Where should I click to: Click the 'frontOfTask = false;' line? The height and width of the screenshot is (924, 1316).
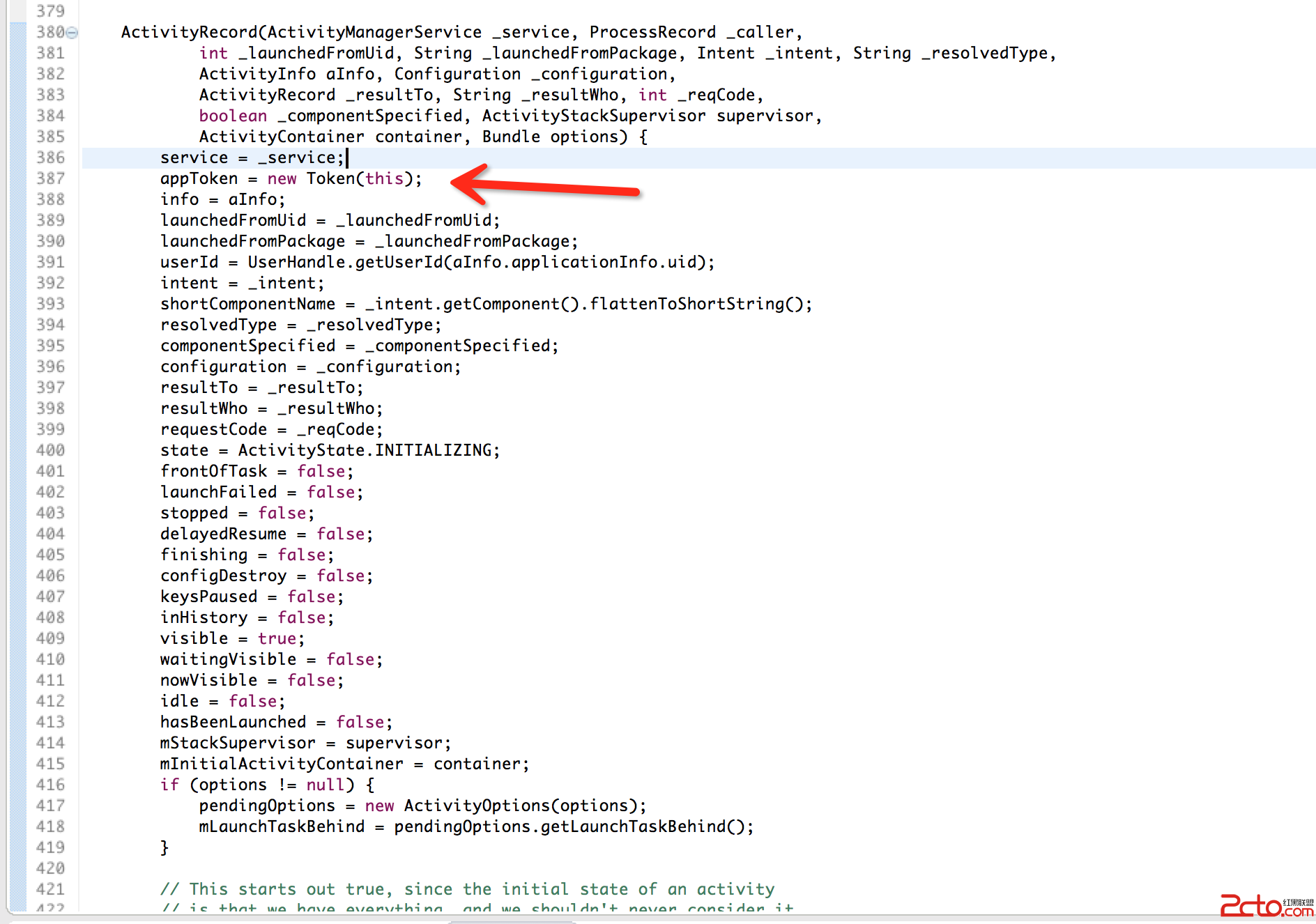click(257, 471)
